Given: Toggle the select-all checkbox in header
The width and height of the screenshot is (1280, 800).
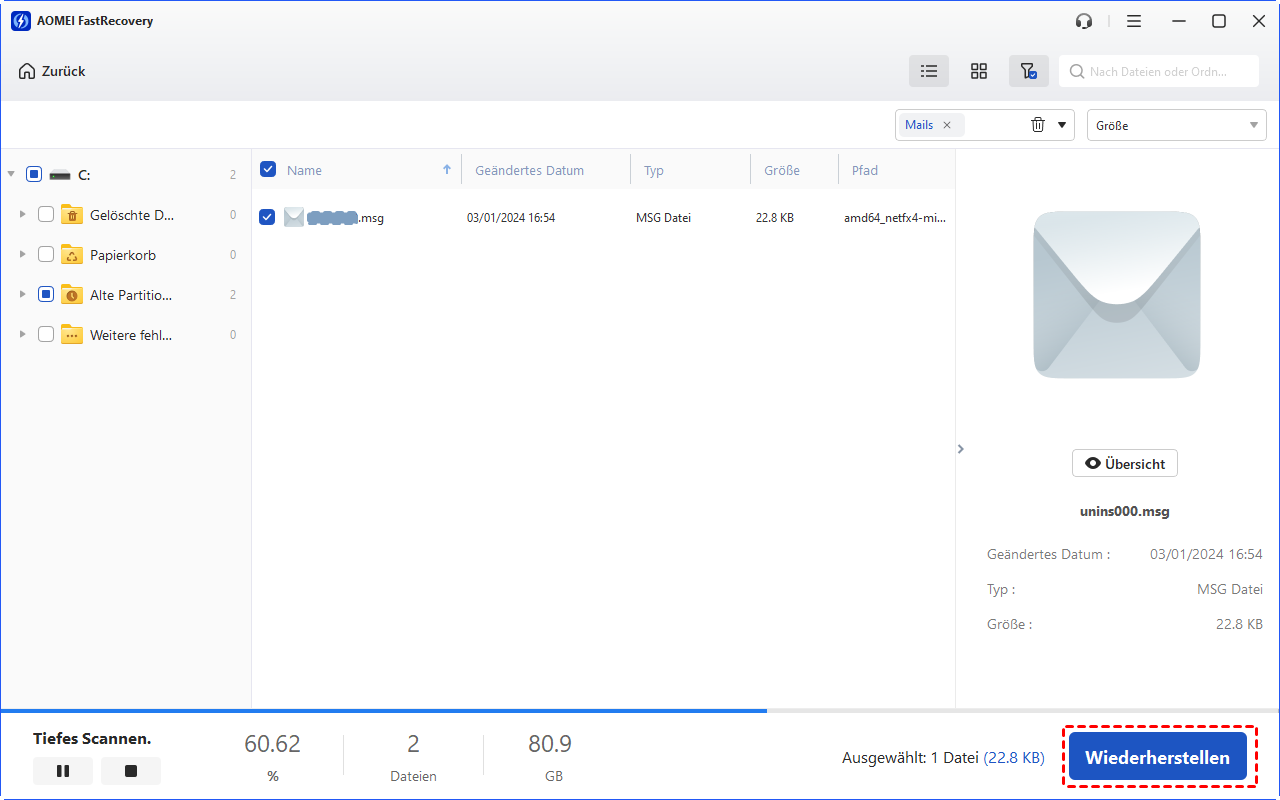Looking at the screenshot, I should pyautogui.click(x=268, y=170).
